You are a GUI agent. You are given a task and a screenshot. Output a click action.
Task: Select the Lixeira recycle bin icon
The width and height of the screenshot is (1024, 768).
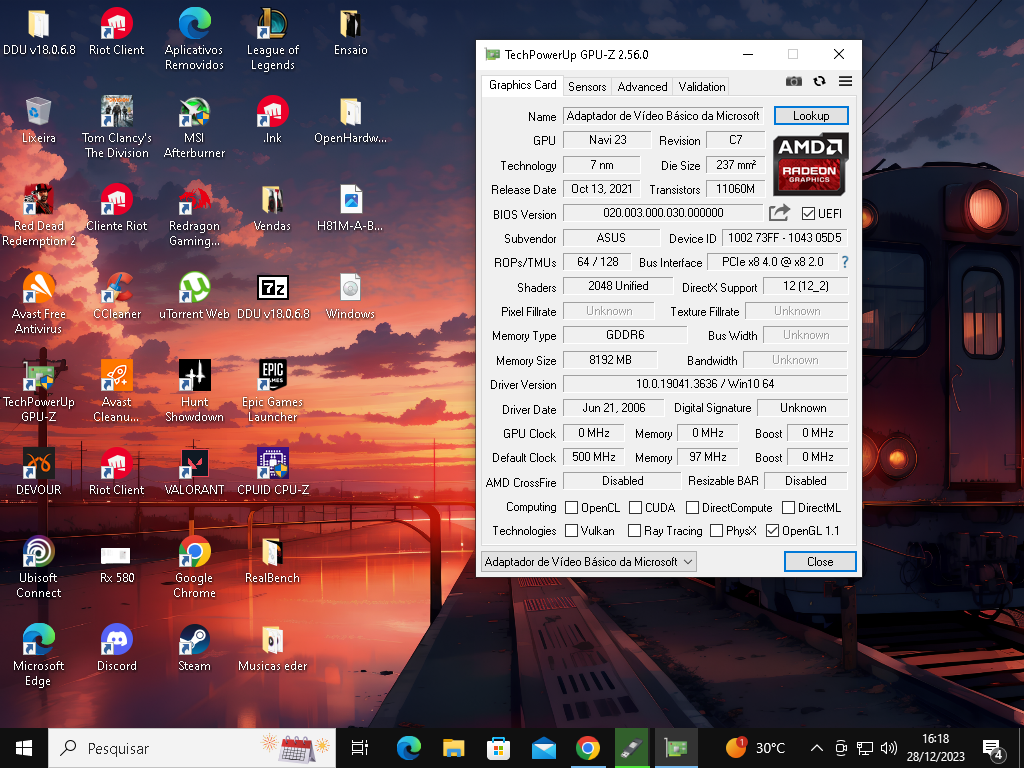pos(39,120)
